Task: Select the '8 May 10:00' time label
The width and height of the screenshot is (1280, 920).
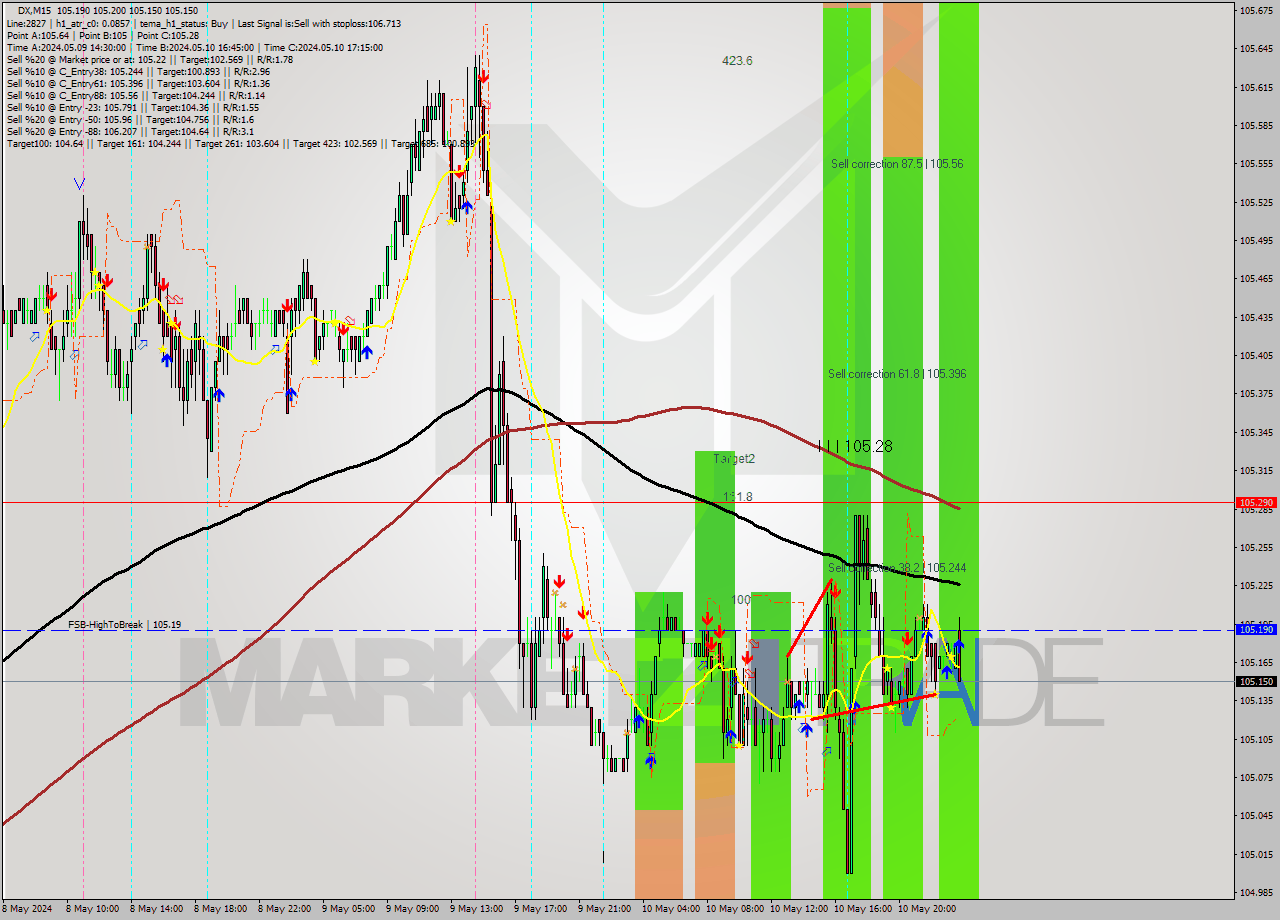Action: tap(91, 909)
